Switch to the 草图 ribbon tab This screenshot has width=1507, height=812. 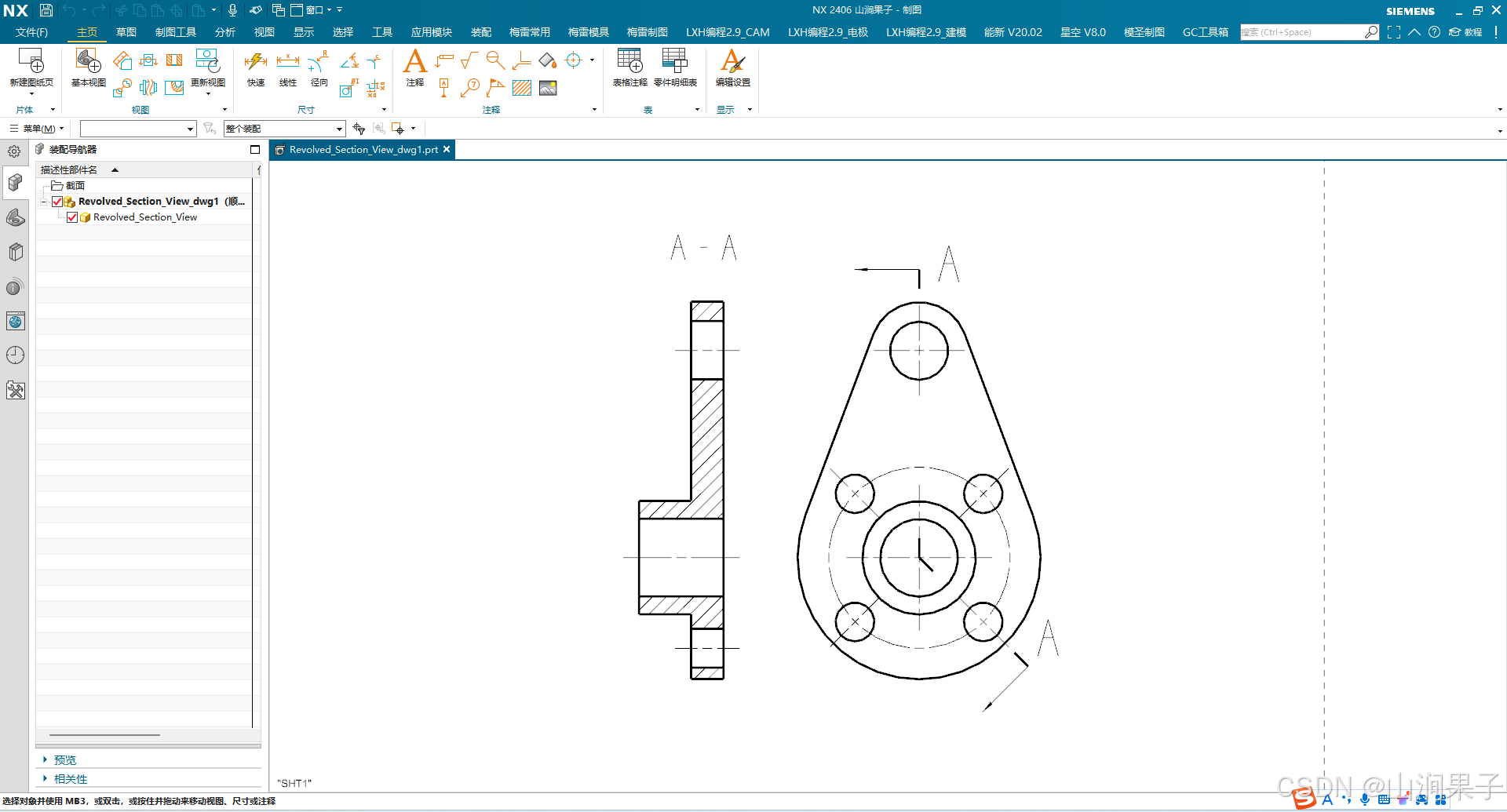[x=126, y=32]
